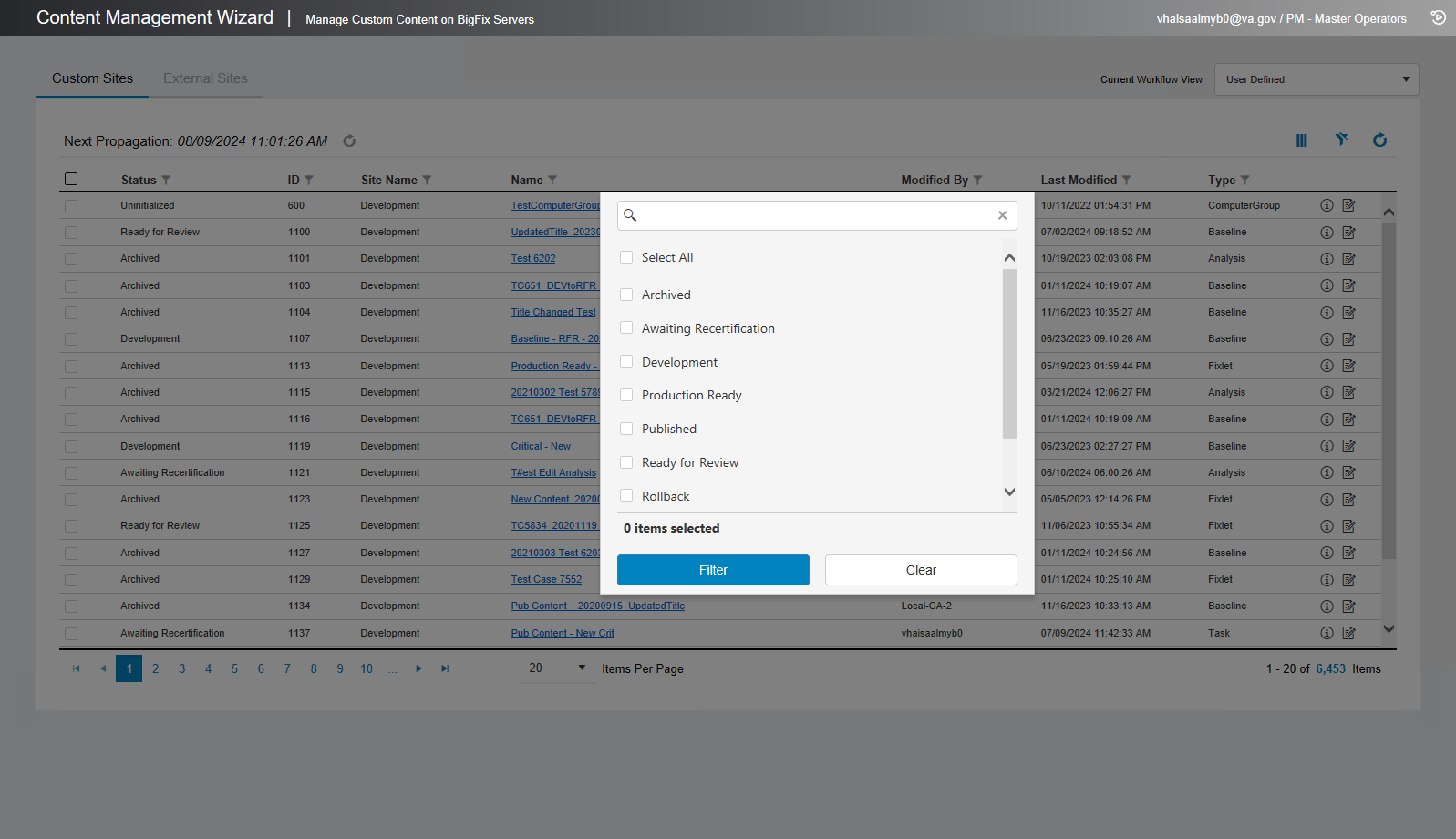Click the table scrollbar up arrow
Viewport: 1456px width, 839px height.
click(1389, 212)
